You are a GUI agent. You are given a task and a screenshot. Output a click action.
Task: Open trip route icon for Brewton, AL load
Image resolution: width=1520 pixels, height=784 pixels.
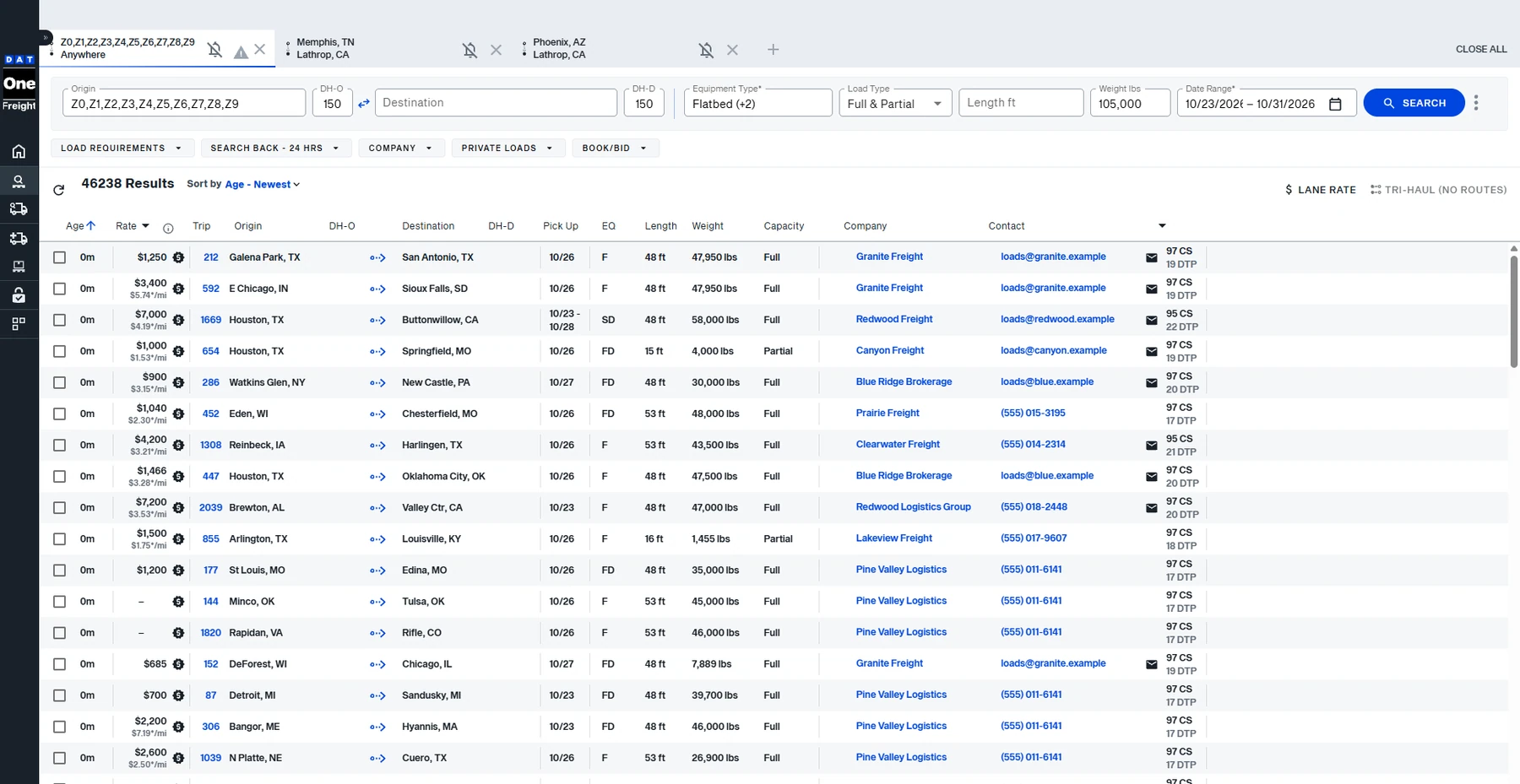pyautogui.click(x=377, y=508)
